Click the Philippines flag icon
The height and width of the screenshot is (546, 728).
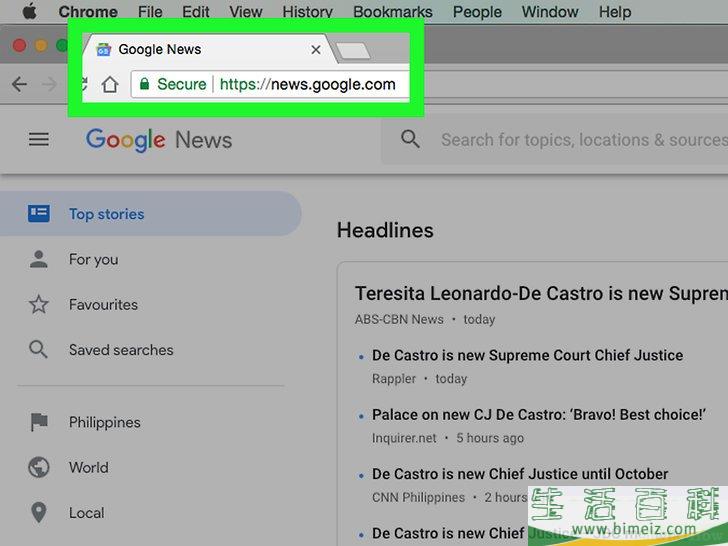pyautogui.click(x=39, y=422)
